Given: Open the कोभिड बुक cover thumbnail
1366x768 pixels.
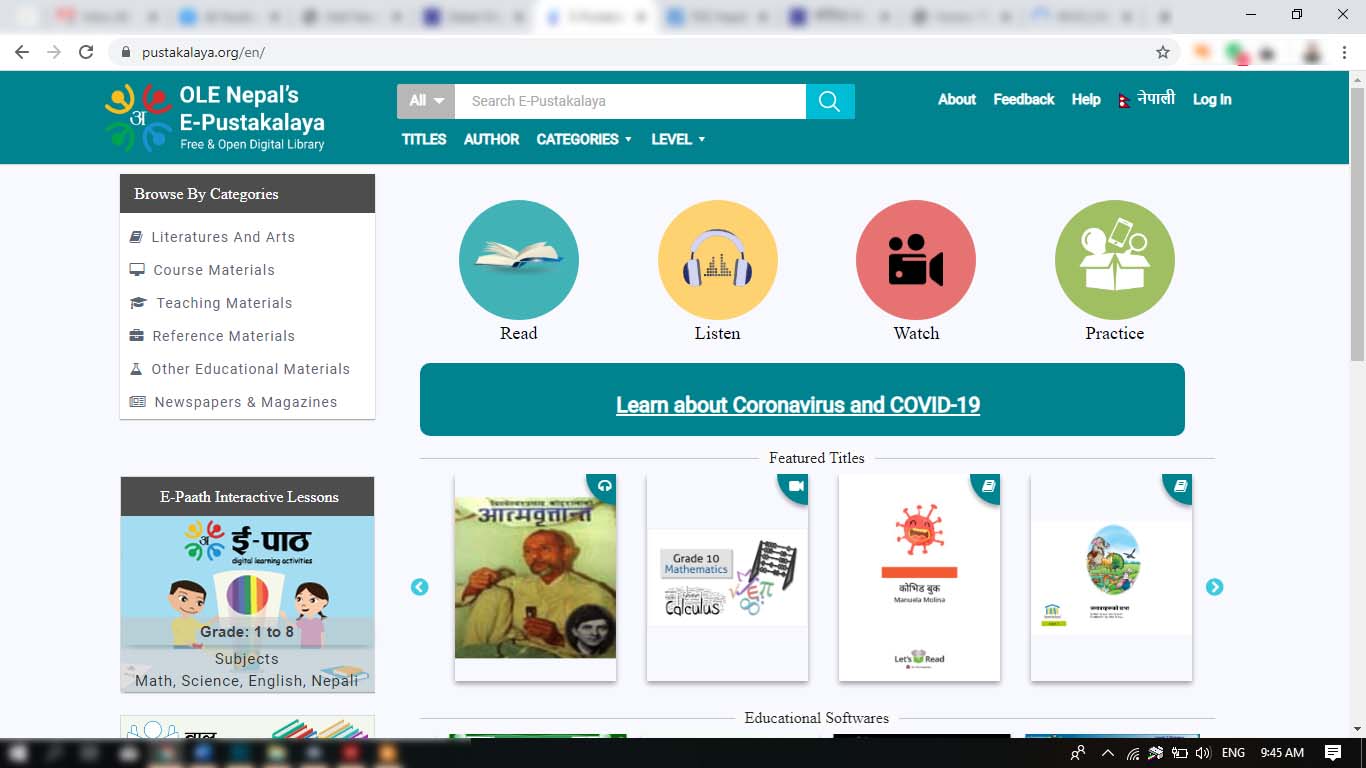Looking at the screenshot, I should pos(919,578).
